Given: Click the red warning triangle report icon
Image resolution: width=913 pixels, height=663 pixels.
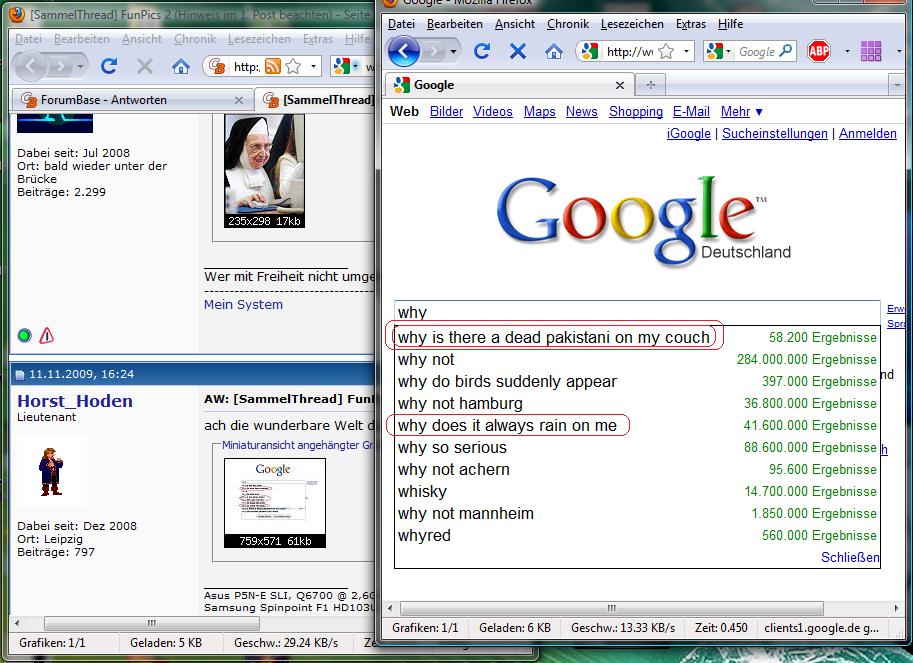Looking at the screenshot, I should [x=47, y=335].
